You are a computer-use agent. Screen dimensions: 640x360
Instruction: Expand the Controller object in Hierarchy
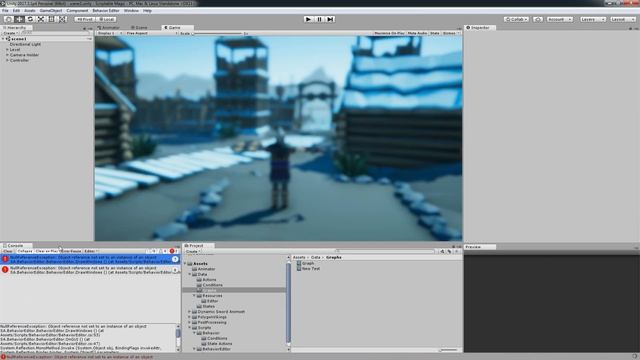click(7, 60)
